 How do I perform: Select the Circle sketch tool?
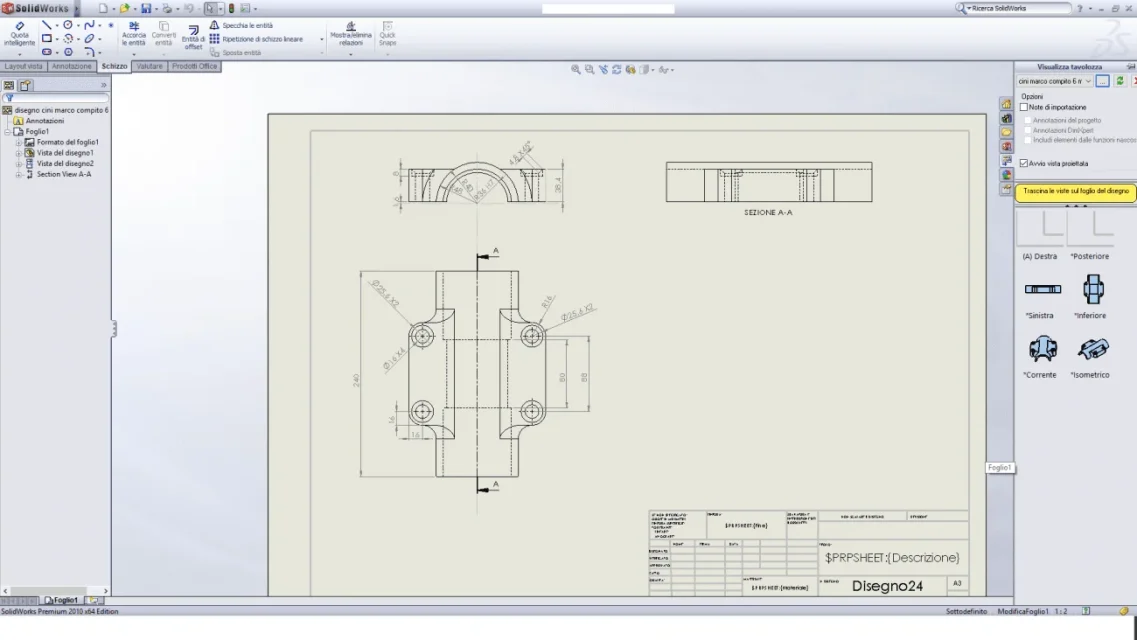(x=67, y=25)
